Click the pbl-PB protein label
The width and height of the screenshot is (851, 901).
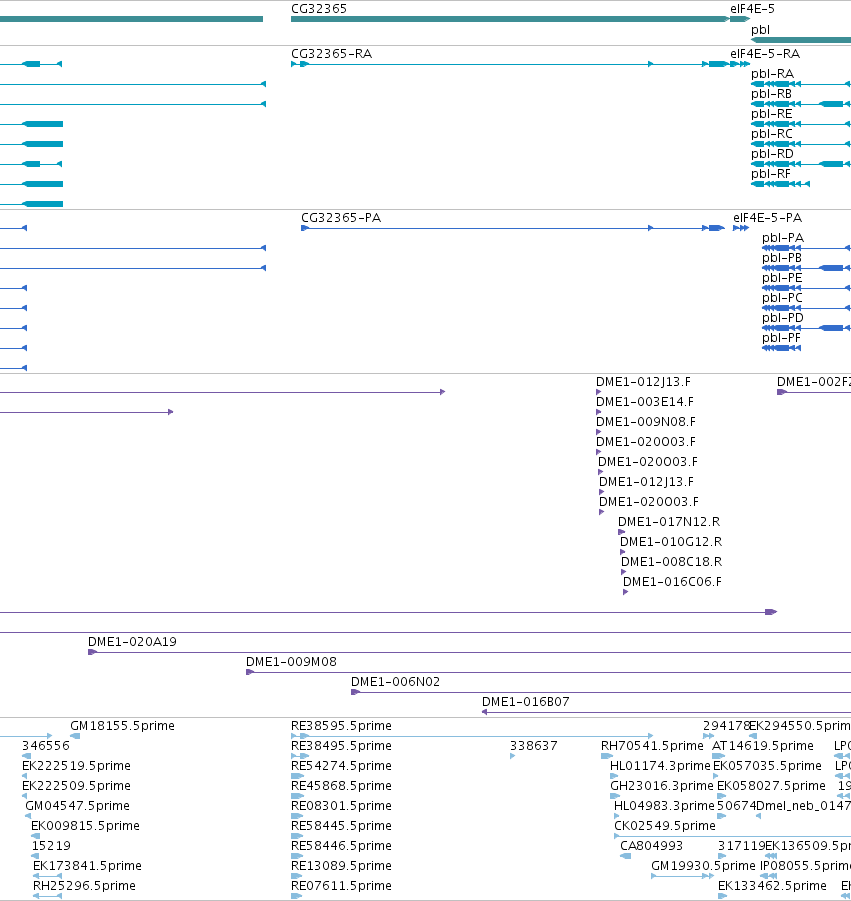[782, 258]
